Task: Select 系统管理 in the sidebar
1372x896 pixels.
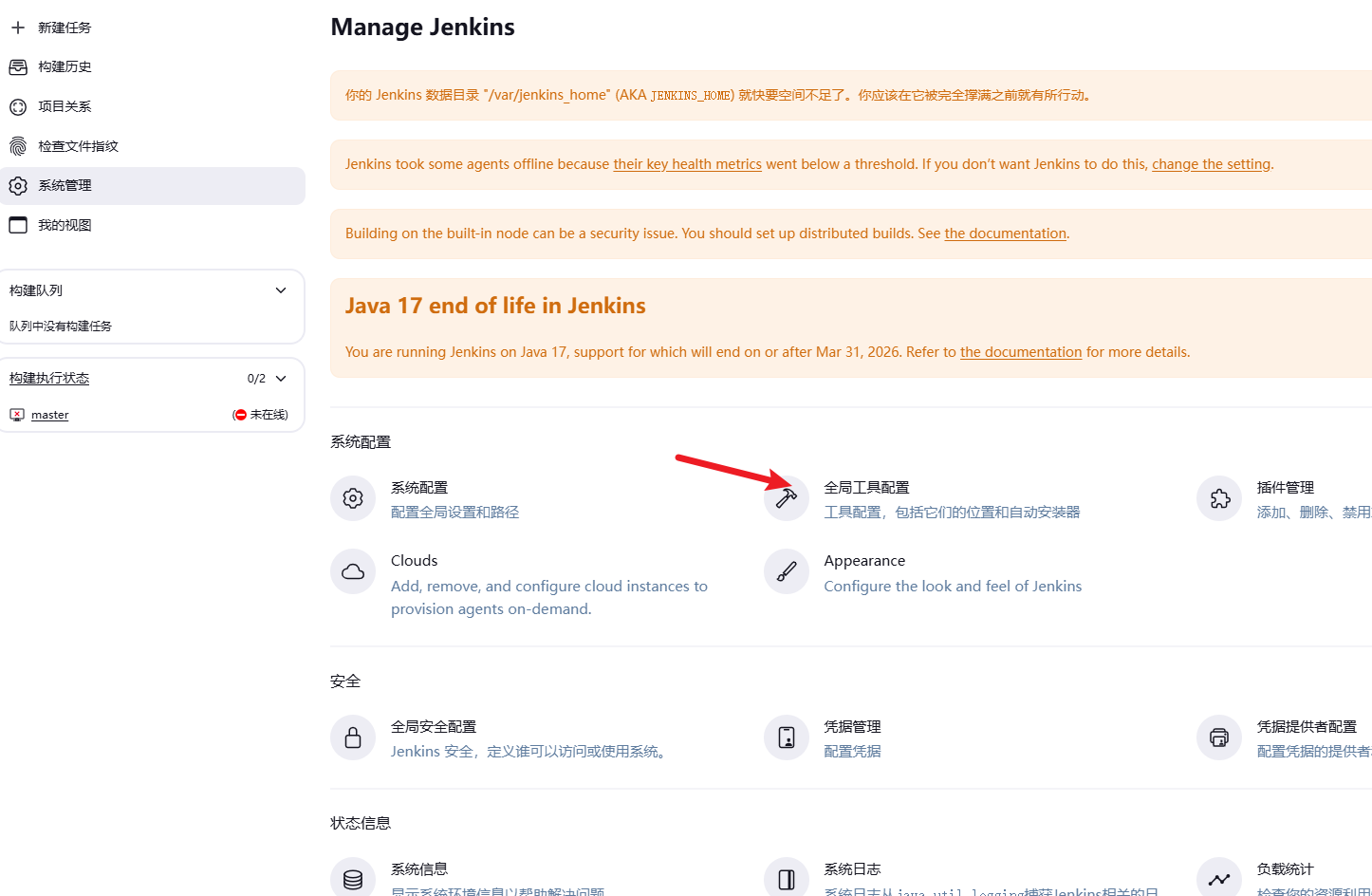Action: click(153, 186)
